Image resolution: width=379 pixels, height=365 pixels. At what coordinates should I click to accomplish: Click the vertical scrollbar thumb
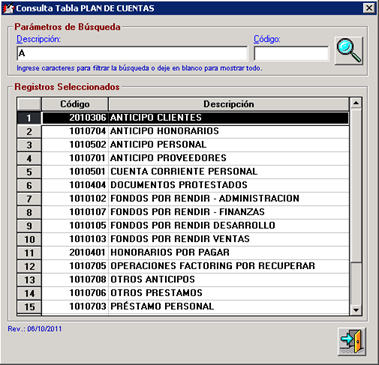click(356, 186)
